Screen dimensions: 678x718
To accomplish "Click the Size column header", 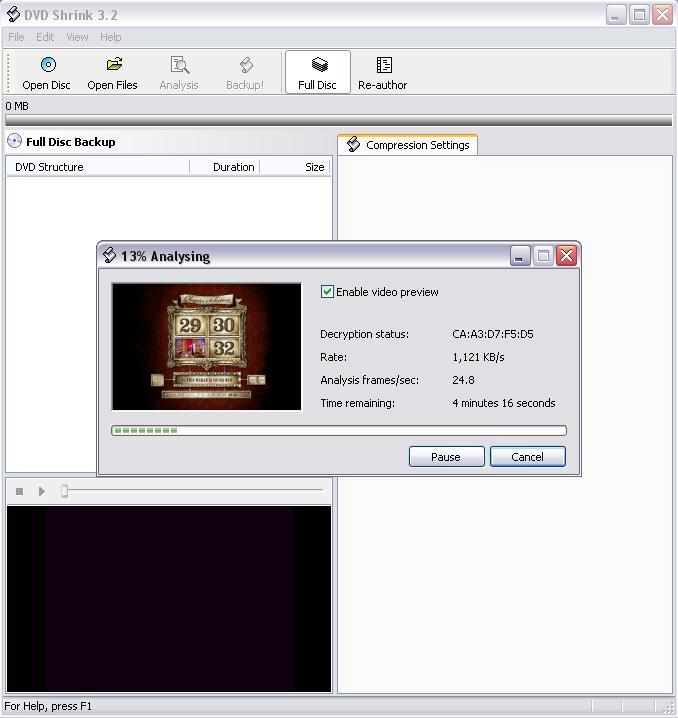I will click(294, 167).
